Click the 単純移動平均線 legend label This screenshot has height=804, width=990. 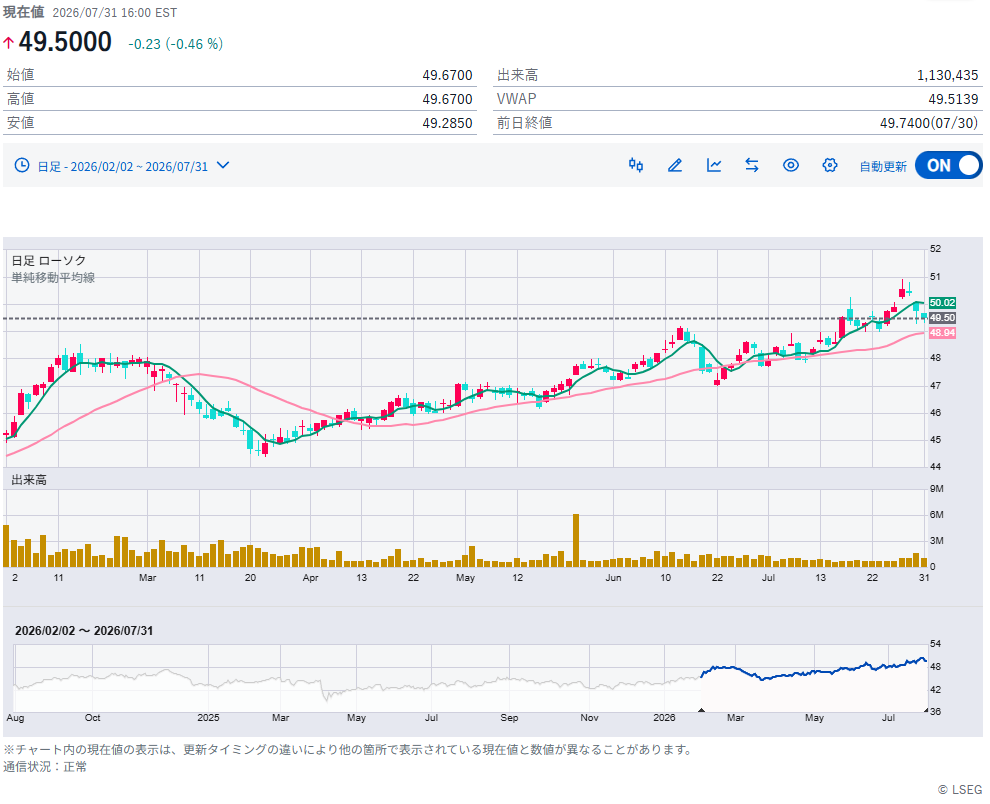click(x=53, y=278)
